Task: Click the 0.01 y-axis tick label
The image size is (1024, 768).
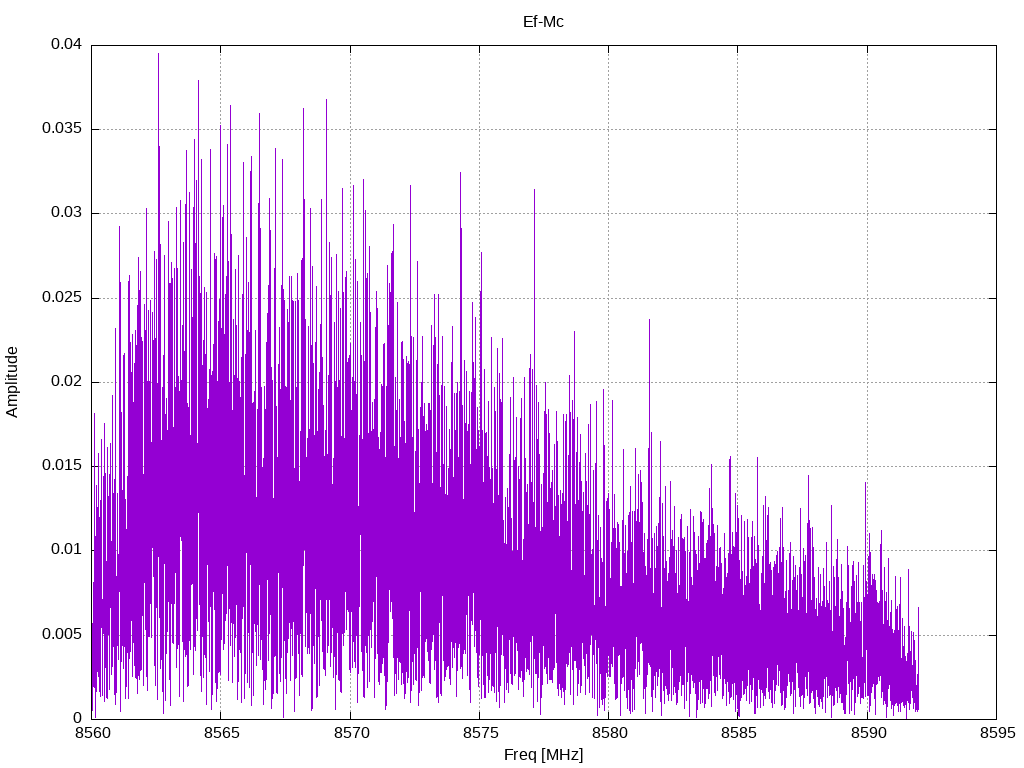Action: tap(67, 549)
